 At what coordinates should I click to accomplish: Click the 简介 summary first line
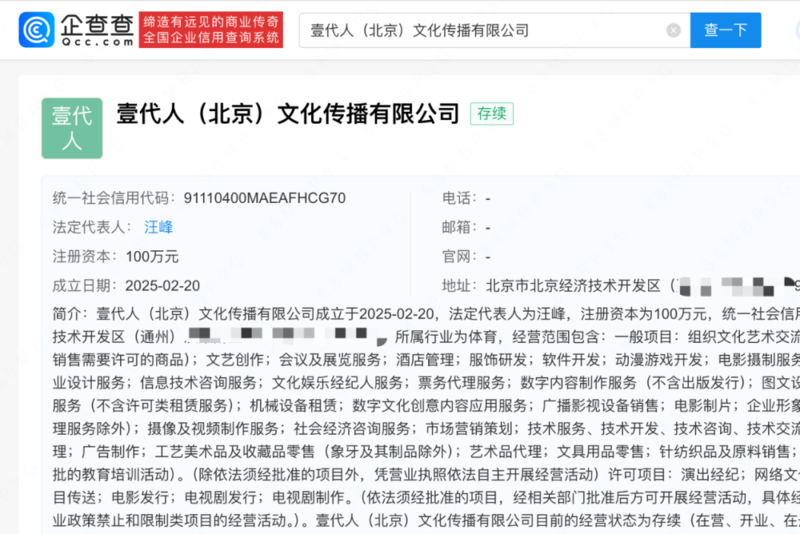coord(426,314)
